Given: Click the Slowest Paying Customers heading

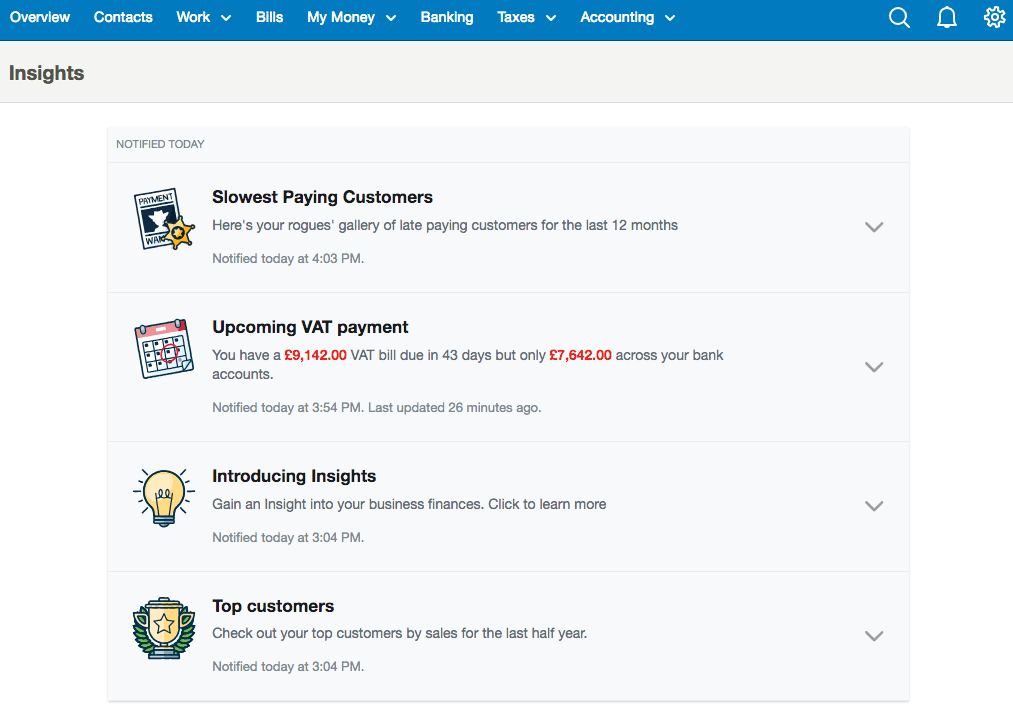Looking at the screenshot, I should (322, 197).
